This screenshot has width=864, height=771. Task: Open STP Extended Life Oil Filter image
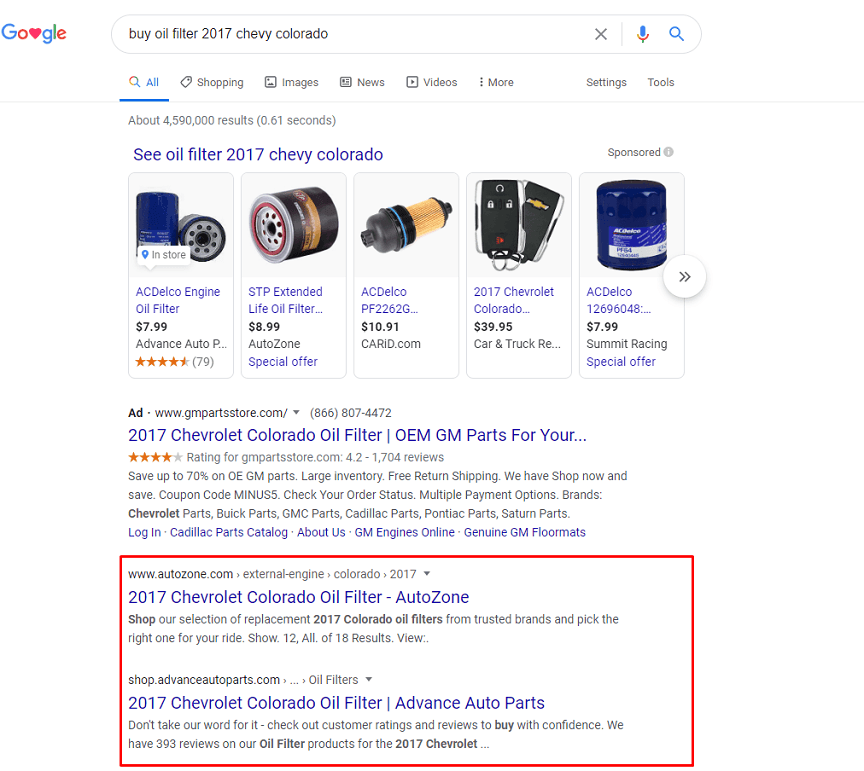[294, 225]
